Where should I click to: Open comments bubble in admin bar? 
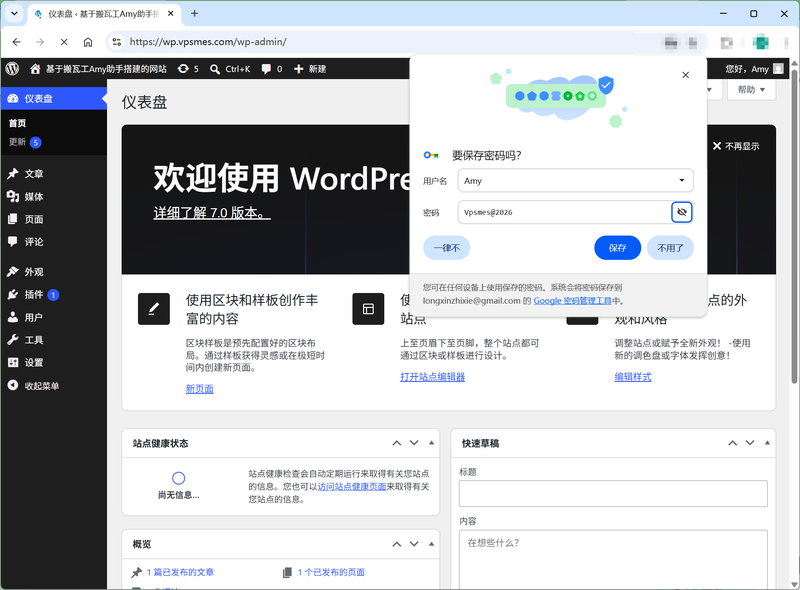(x=271, y=69)
